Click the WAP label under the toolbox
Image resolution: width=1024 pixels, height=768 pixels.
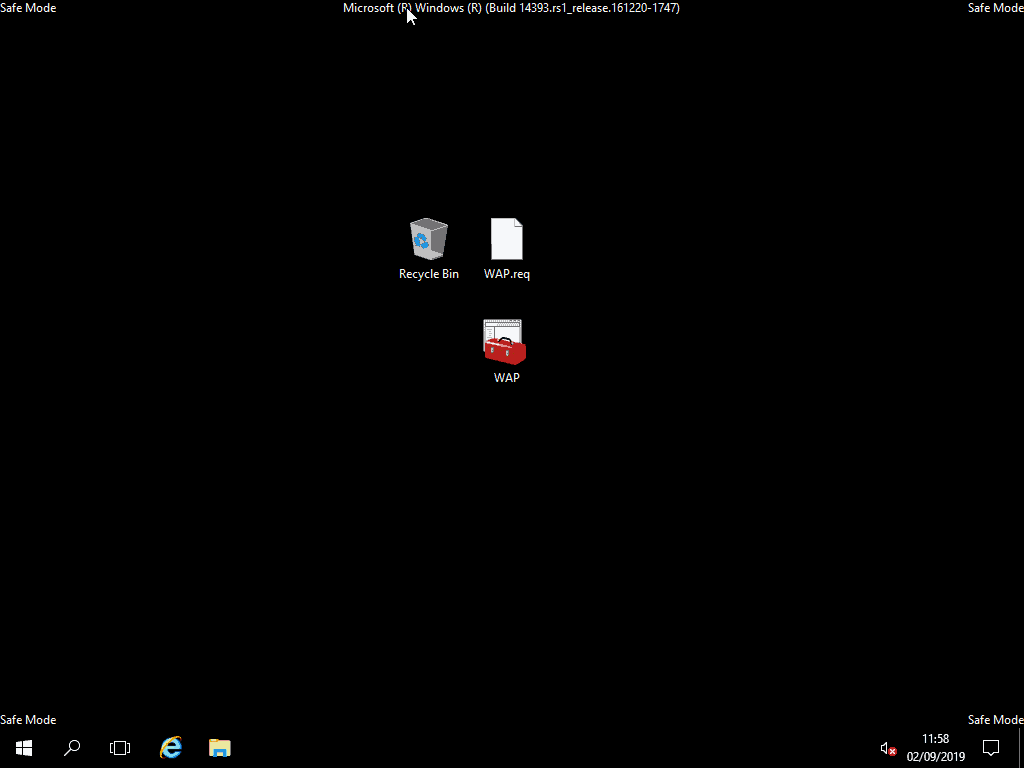coord(505,377)
